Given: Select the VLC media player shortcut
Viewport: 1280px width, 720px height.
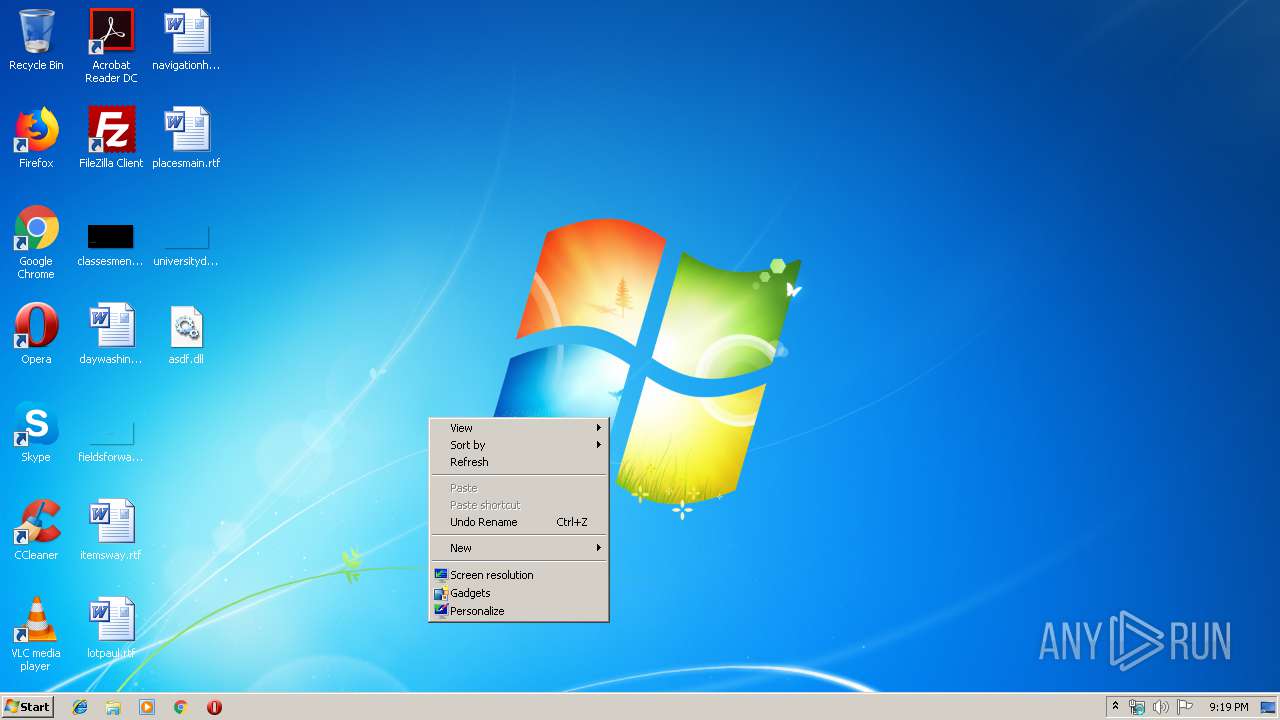Looking at the screenshot, I should tap(36, 634).
